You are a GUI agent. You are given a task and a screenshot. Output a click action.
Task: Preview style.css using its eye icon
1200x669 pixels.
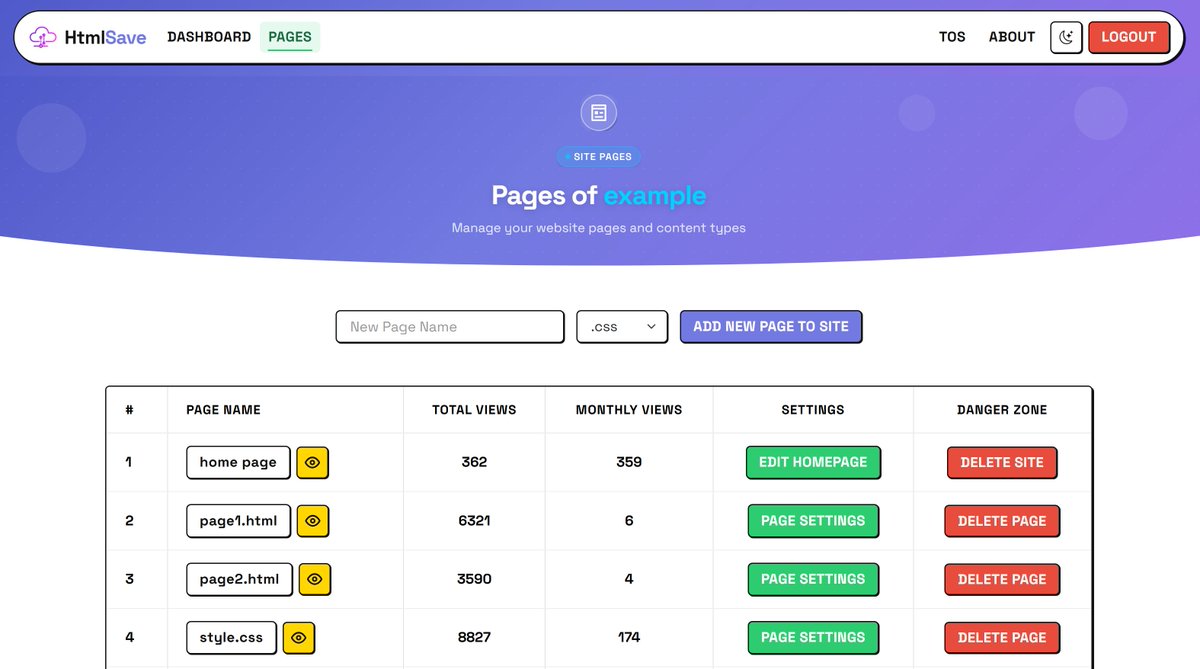299,637
